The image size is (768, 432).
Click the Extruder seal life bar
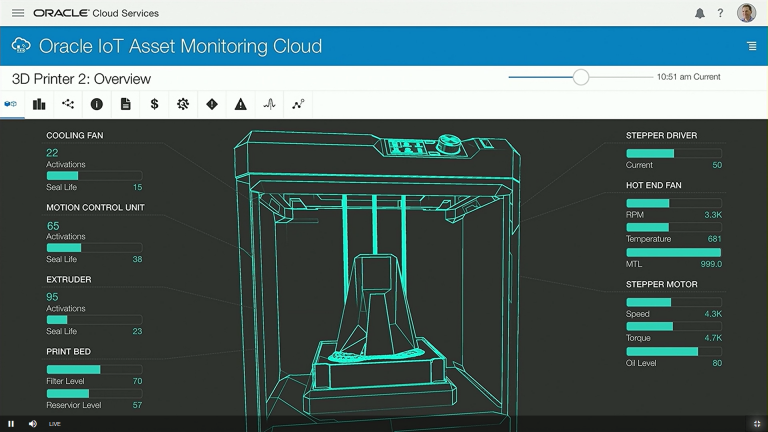point(94,320)
